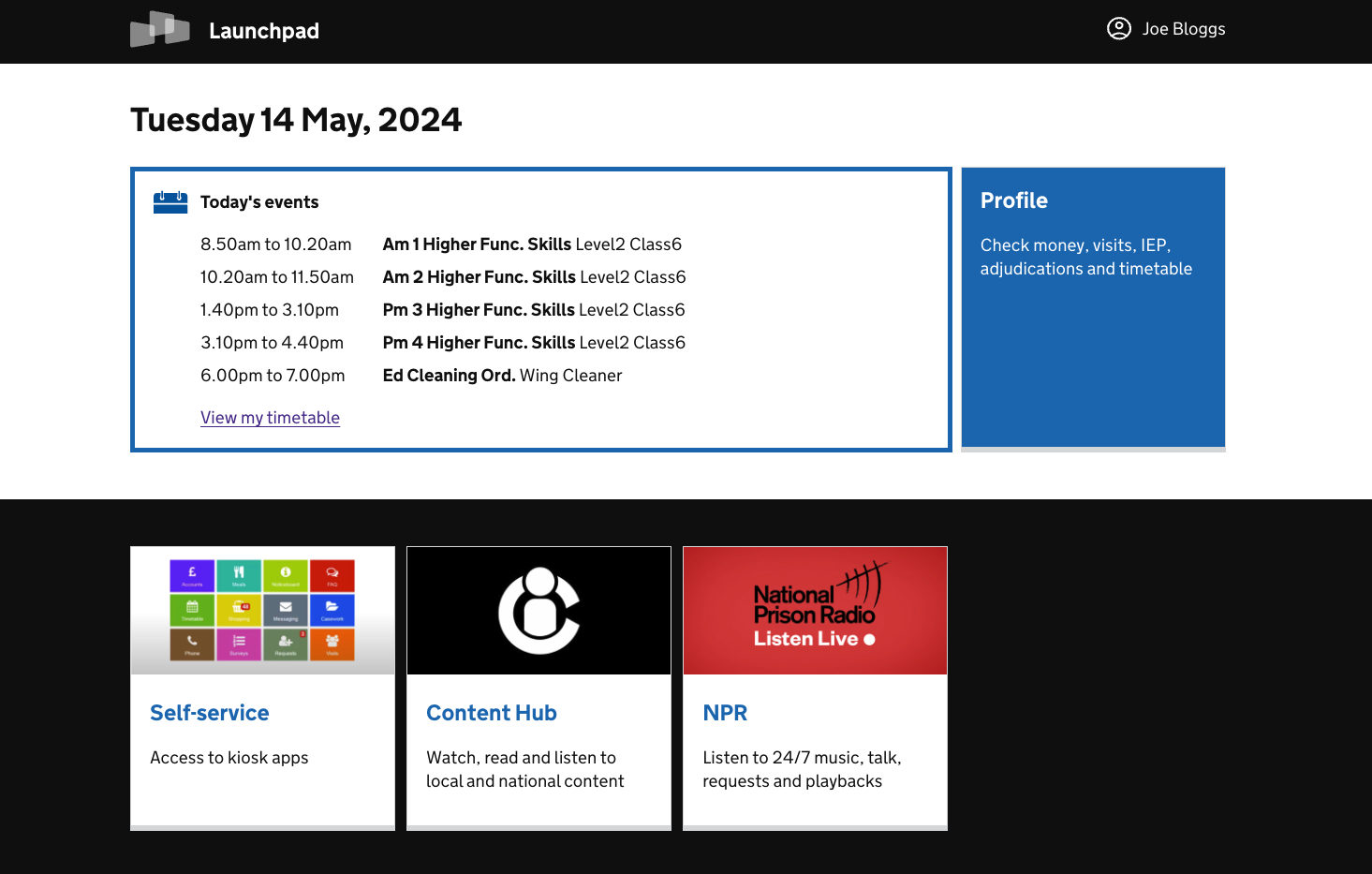Open the View my timetable link
The image size is (1372, 874).
coord(270,417)
